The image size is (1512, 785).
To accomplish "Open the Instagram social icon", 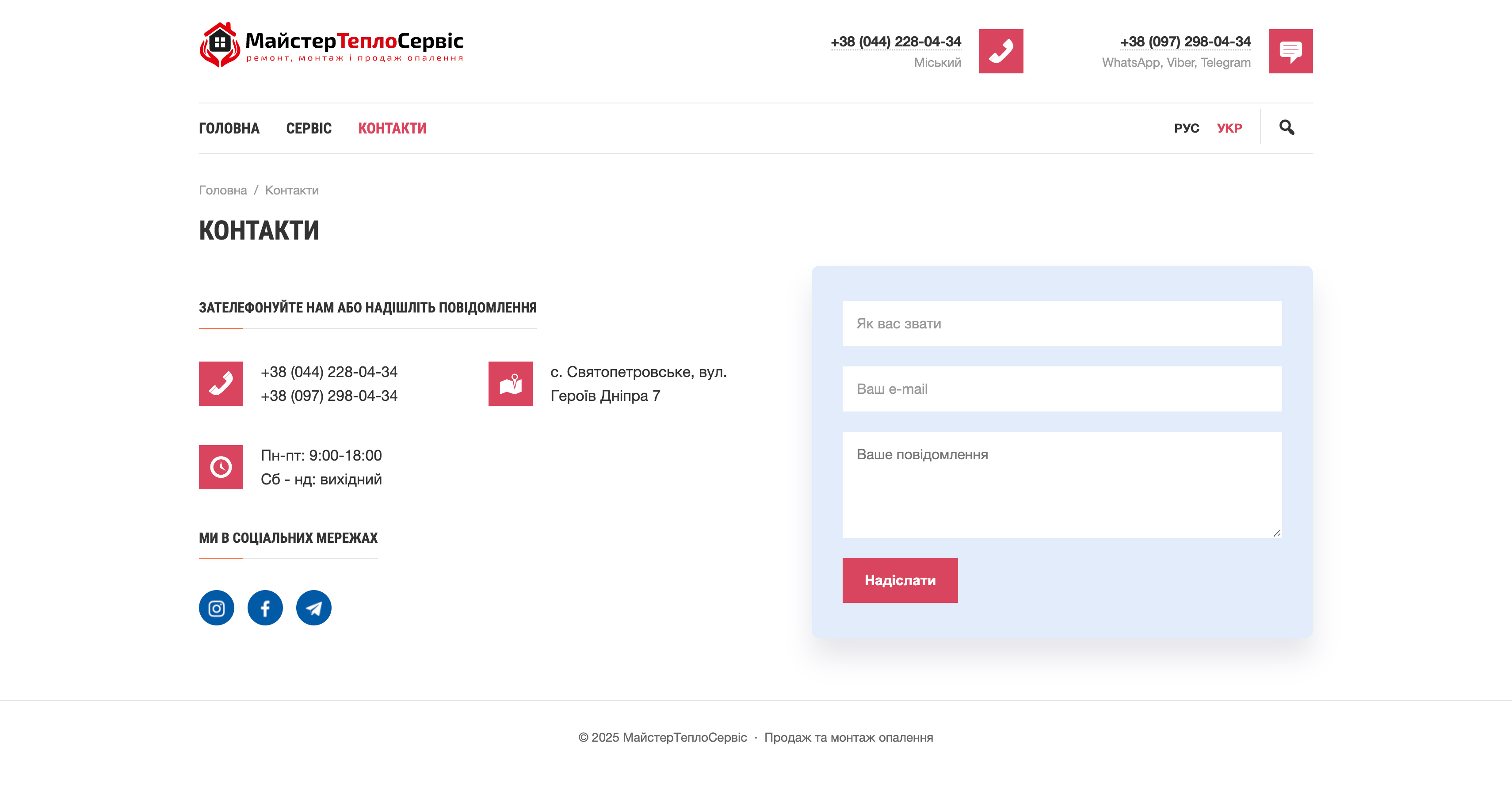I will [217, 608].
